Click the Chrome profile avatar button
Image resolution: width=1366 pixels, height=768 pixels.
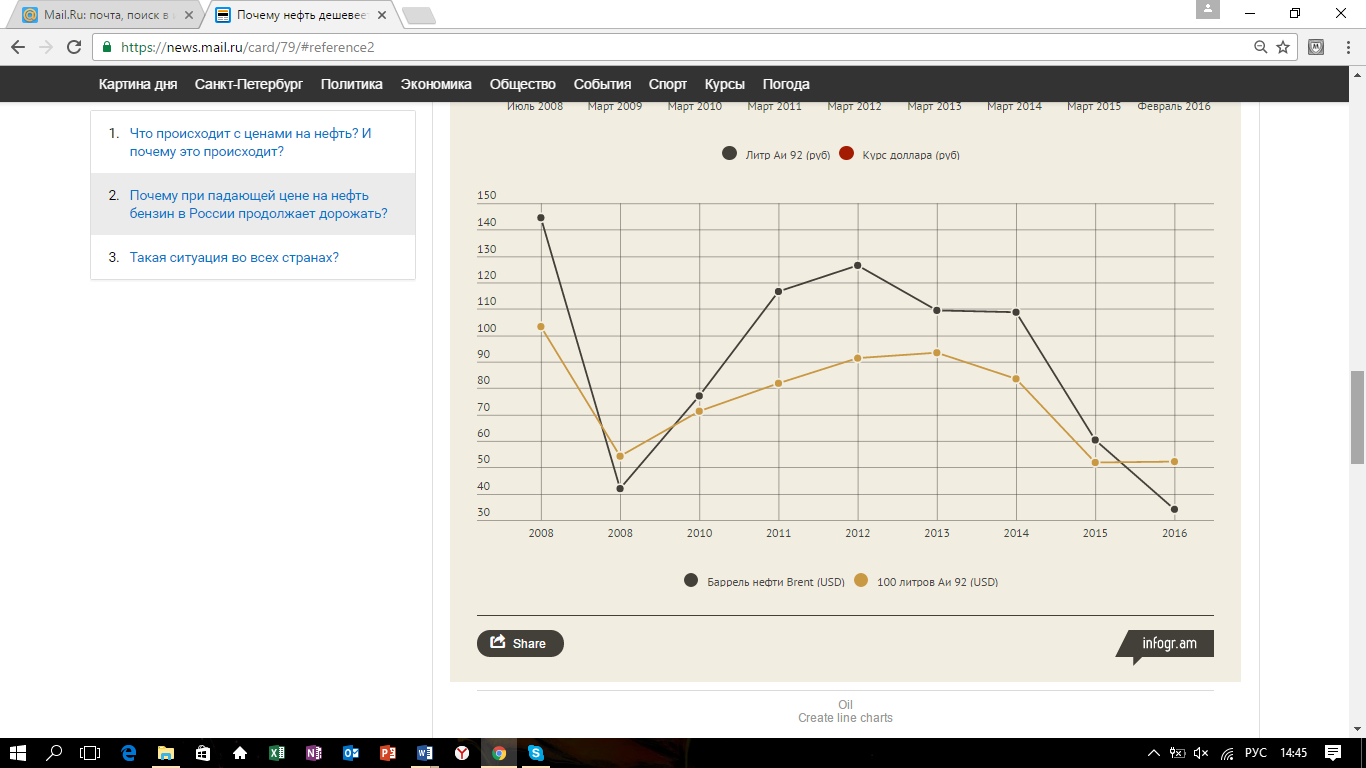(1209, 9)
